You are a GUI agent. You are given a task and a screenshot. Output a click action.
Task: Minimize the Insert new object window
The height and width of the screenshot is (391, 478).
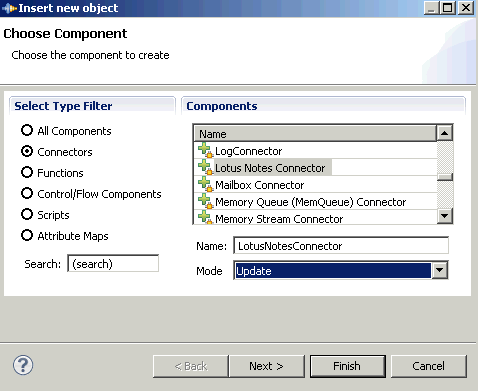point(431,8)
